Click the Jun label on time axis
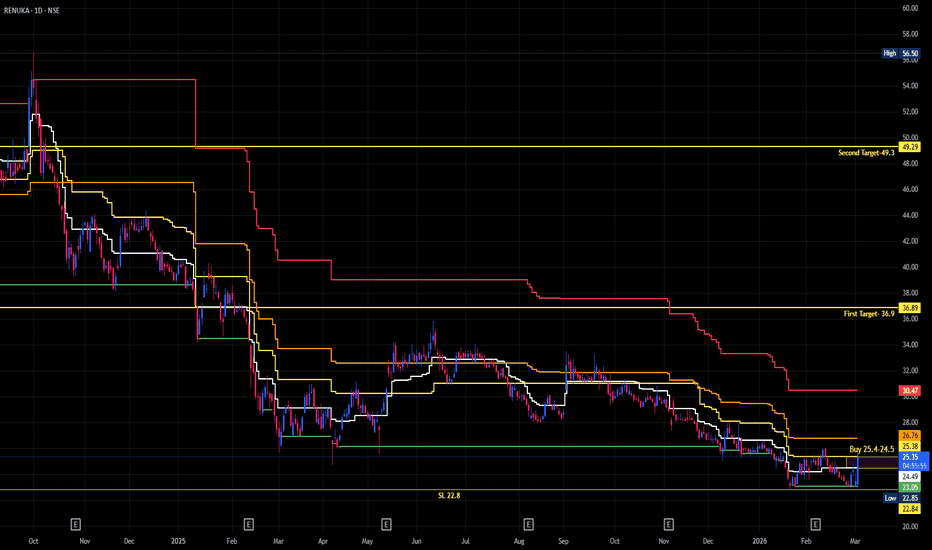 (x=416, y=542)
